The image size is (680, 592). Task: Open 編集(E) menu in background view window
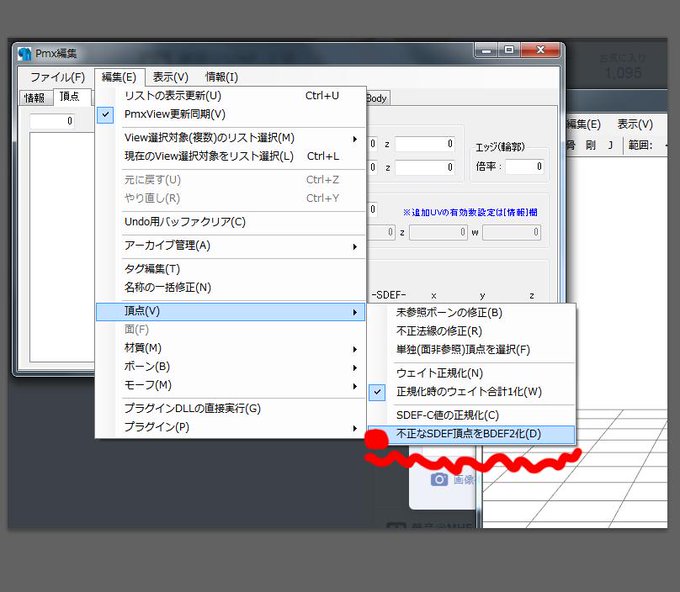point(583,125)
